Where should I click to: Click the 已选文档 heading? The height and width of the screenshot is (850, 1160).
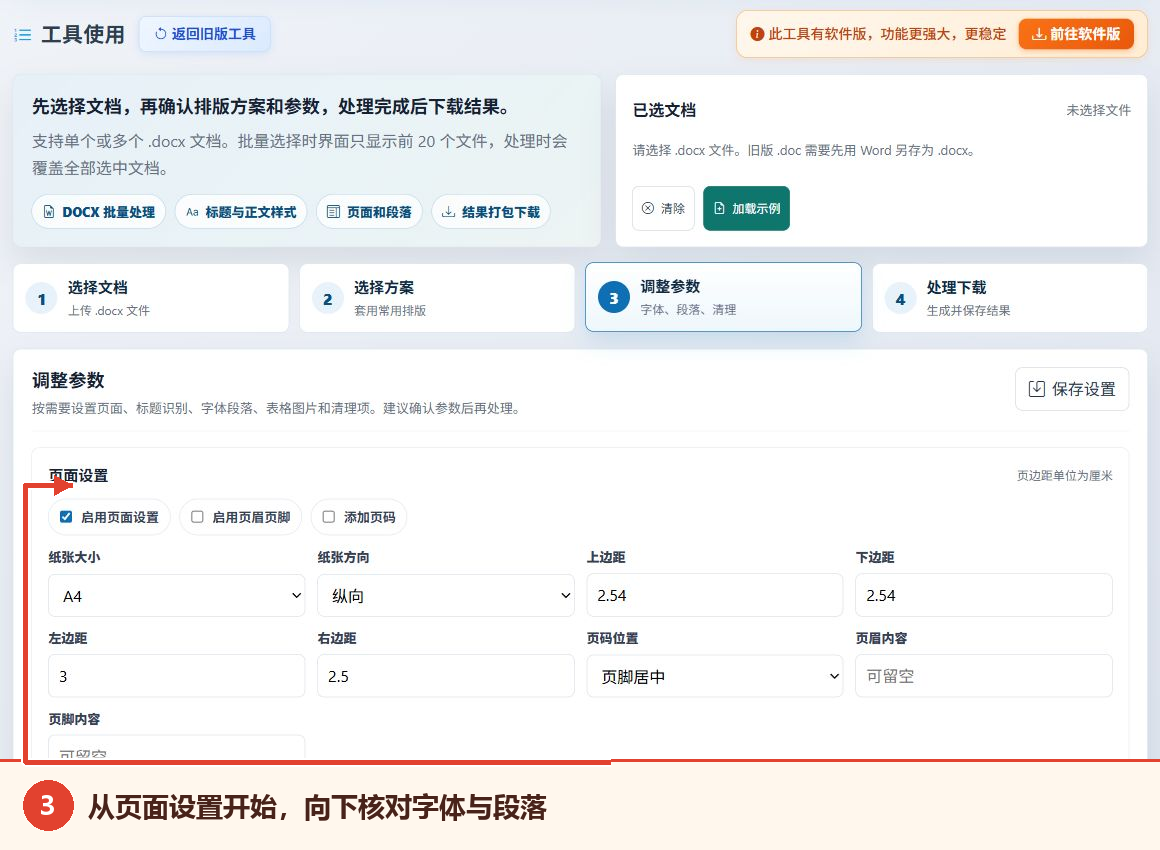coord(664,110)
